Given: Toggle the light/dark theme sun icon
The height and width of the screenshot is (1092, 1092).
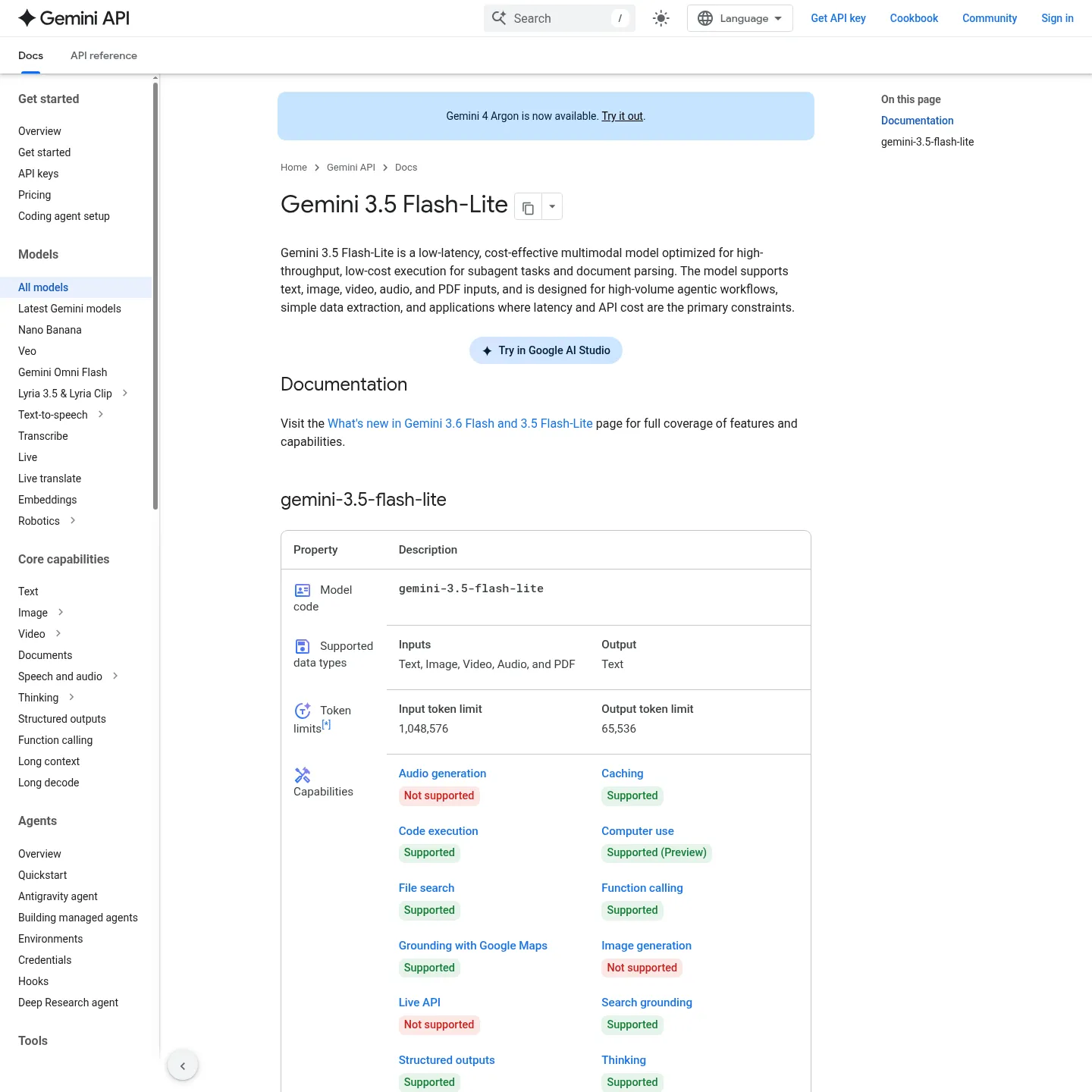Looking at the screenshot, I should pos(661,18).
